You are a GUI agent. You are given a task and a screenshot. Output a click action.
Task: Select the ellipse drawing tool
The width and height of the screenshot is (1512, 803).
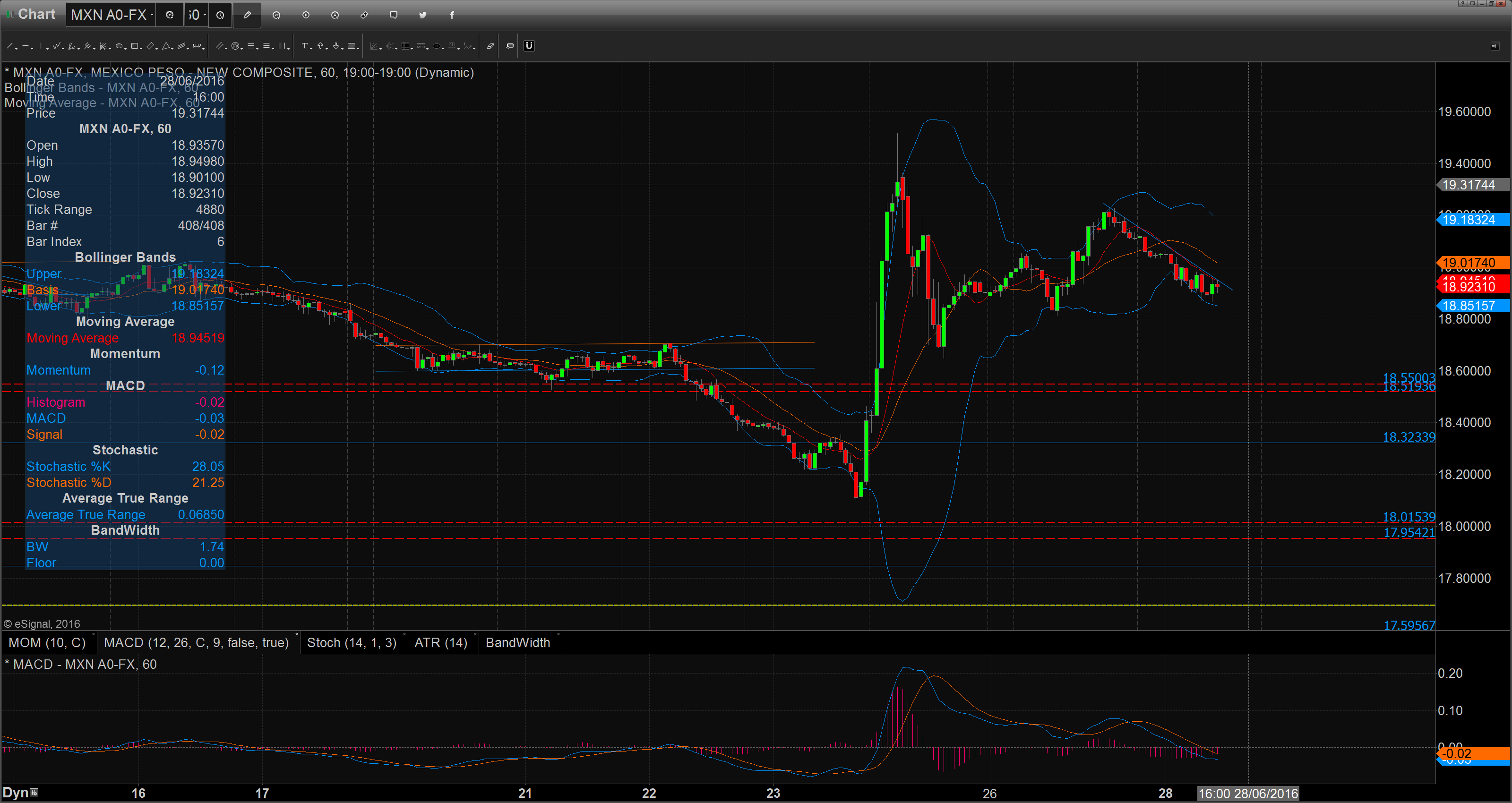coord(119,46)
